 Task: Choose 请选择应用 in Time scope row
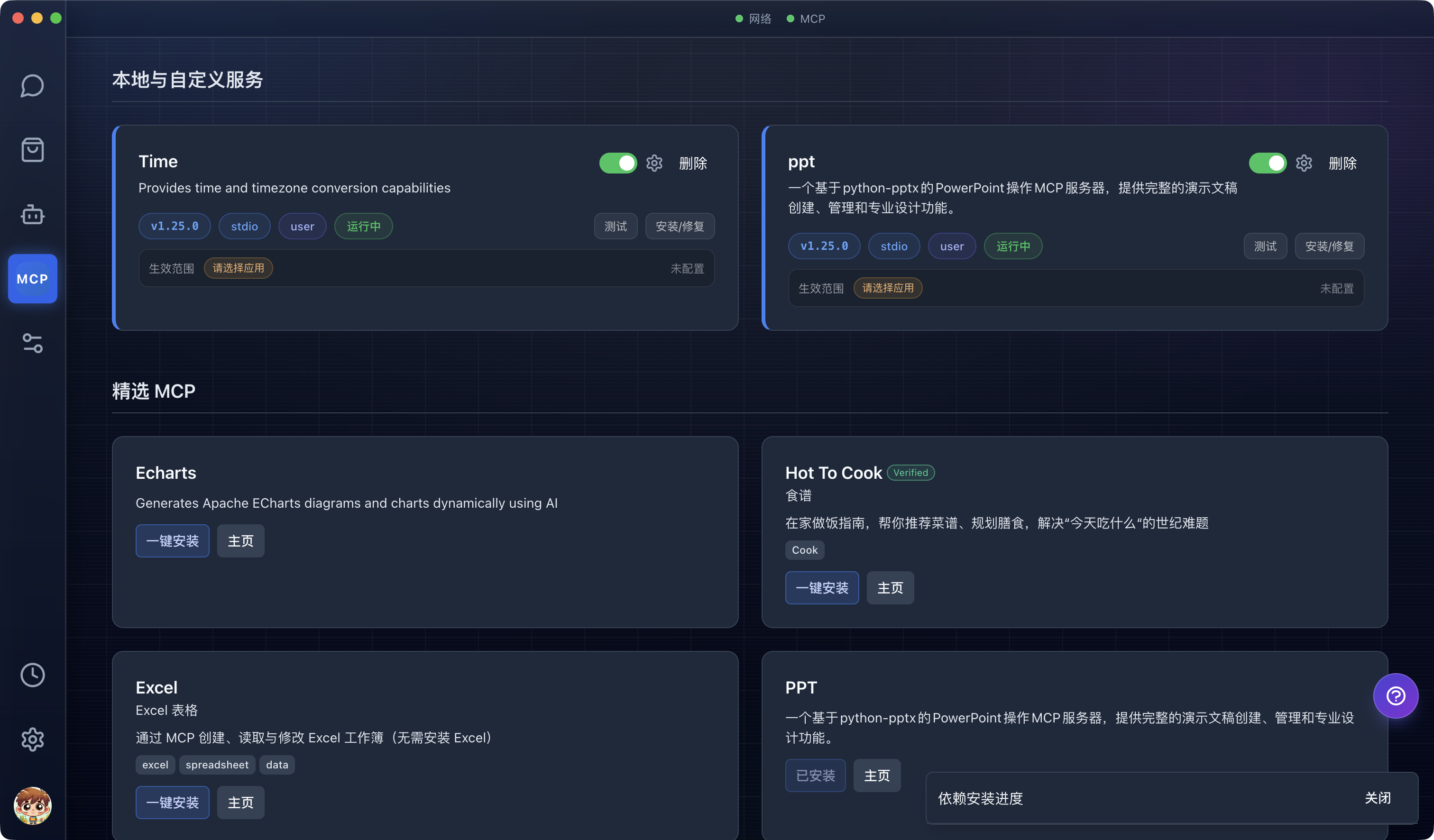(x=239, y=268)
